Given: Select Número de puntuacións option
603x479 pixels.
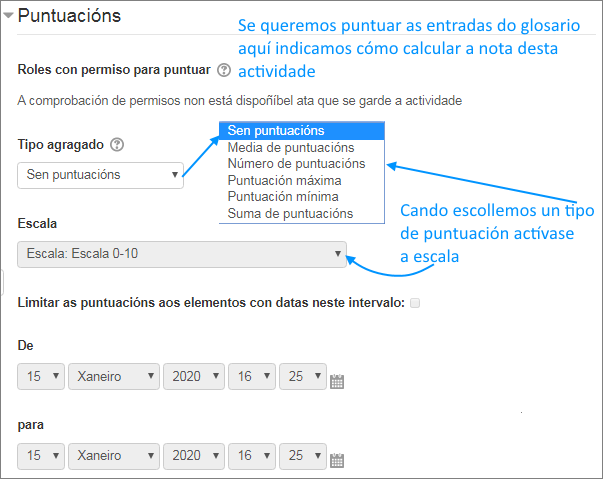Looking at the screenshot, I should click(x=302, y=164).
